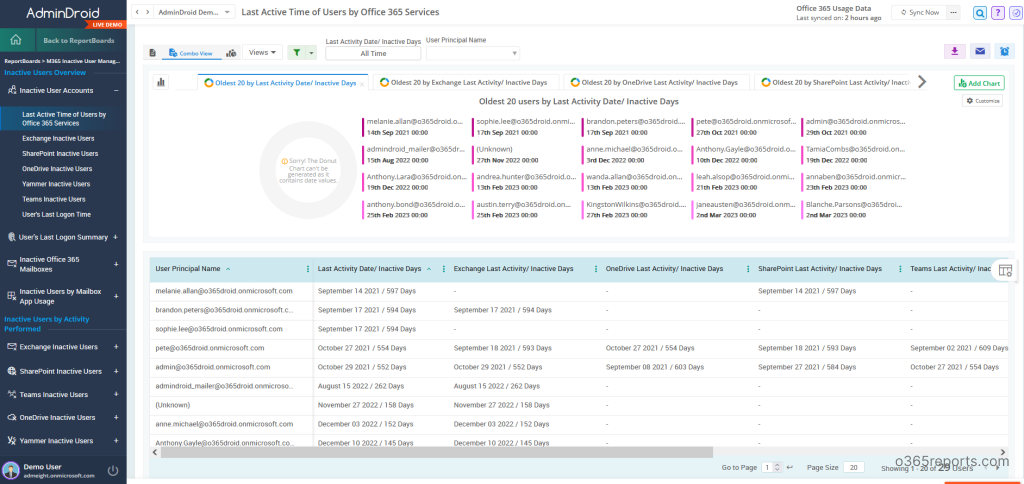Open column chooser icon at table right
The width and height of the screenshot is (1024, 484).
(x=1005, y=270)
